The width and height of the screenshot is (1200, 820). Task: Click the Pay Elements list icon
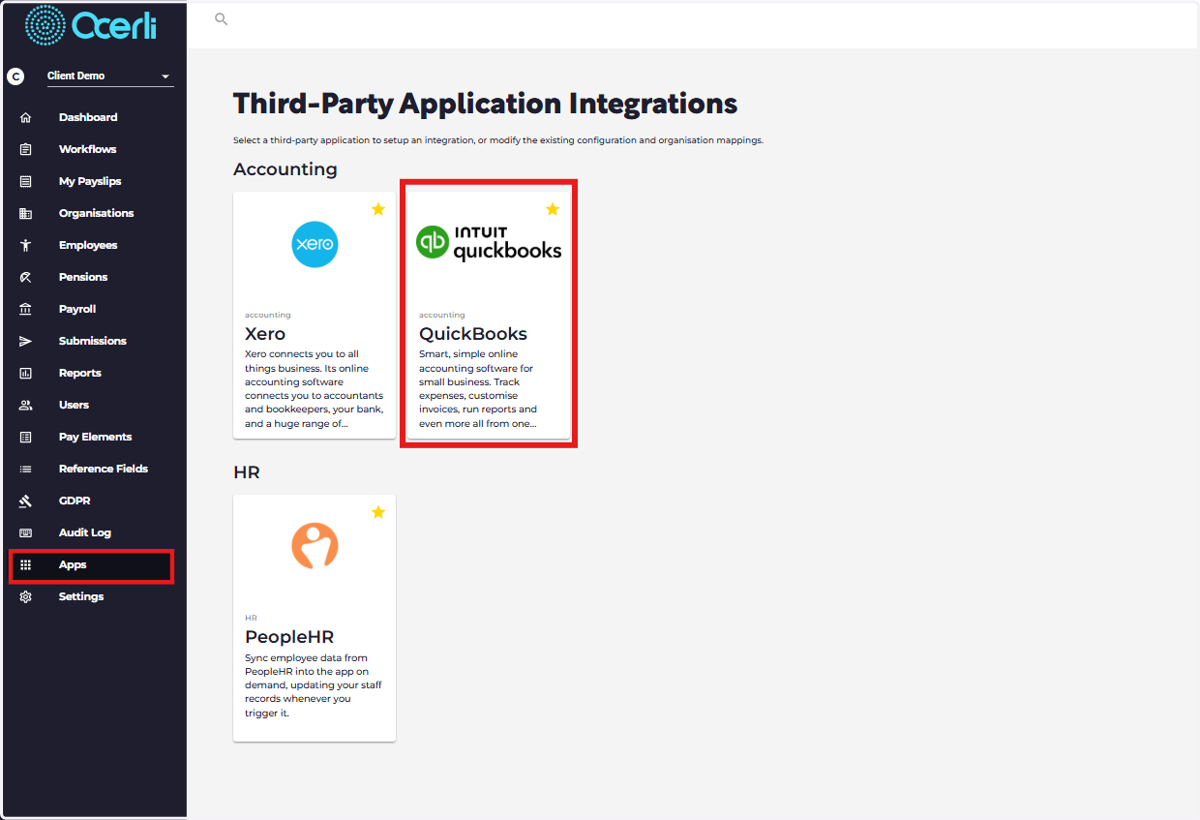(x=26, y=437)
